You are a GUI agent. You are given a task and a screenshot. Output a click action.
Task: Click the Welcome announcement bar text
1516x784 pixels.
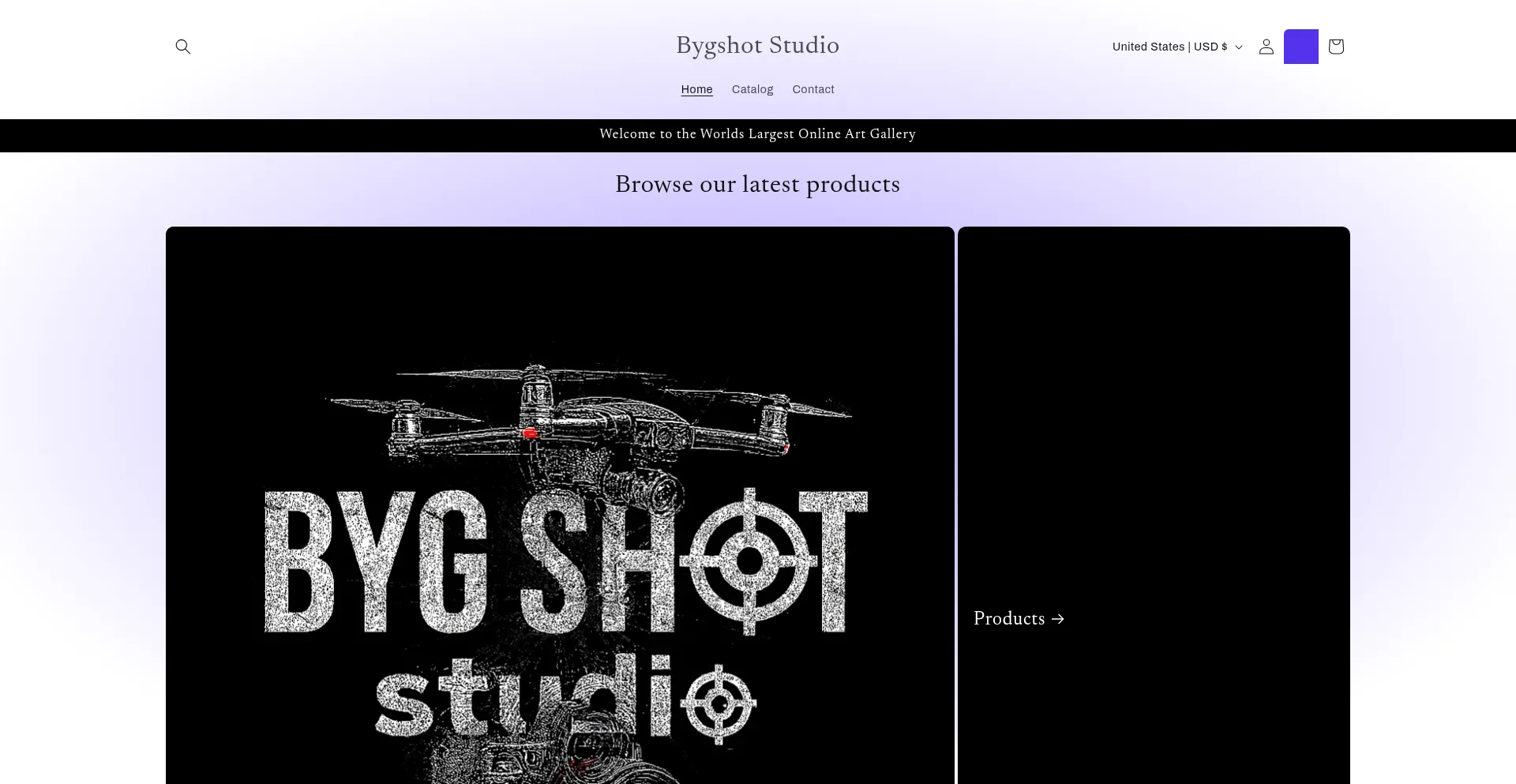(758, 134)
